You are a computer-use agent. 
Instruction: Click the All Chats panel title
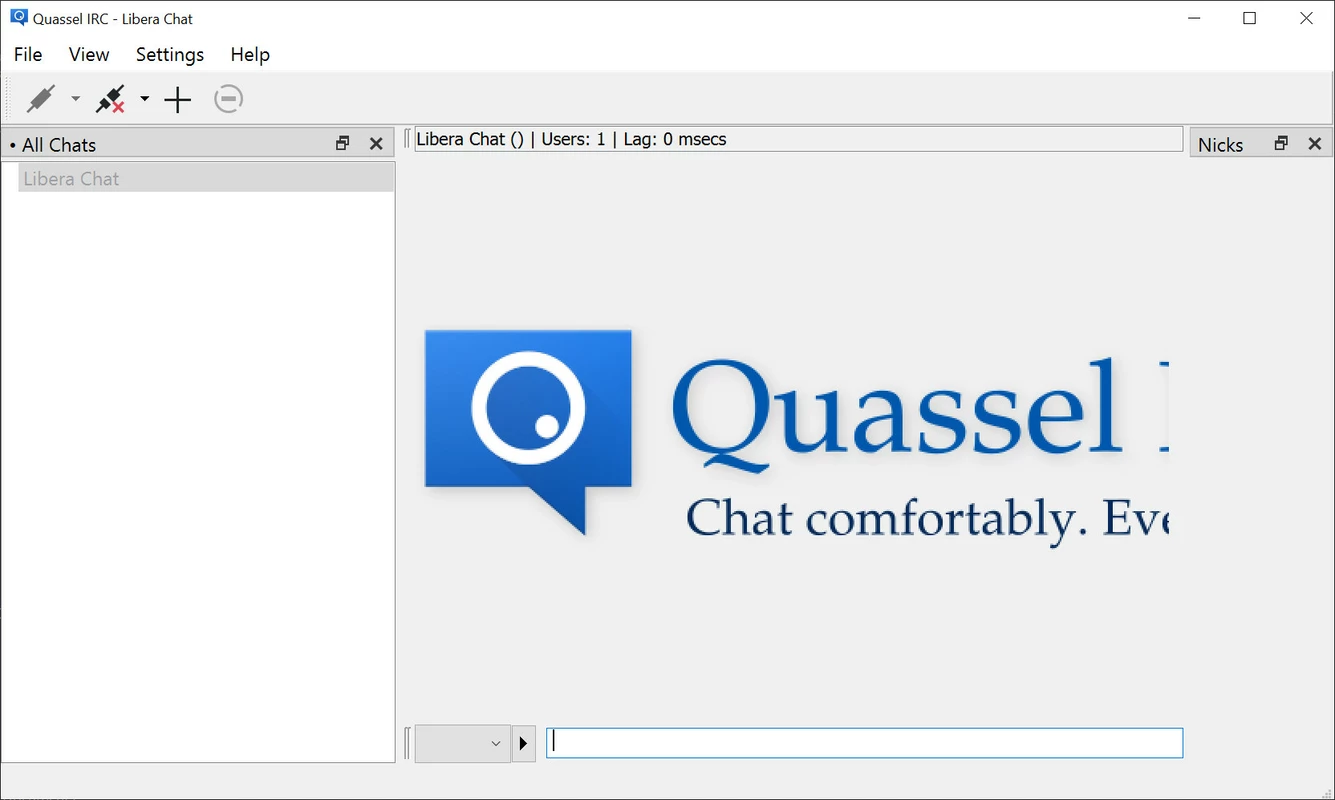[x=59, y=145]
